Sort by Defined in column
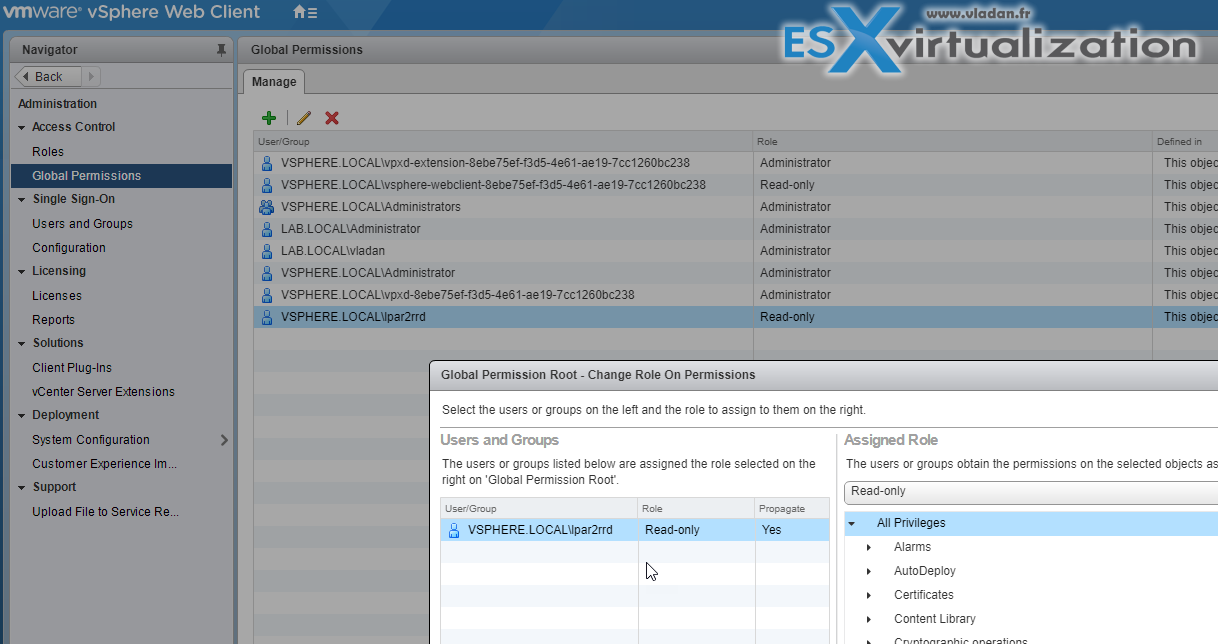Screen dimensions: 1218x644 coord(1185,142)
